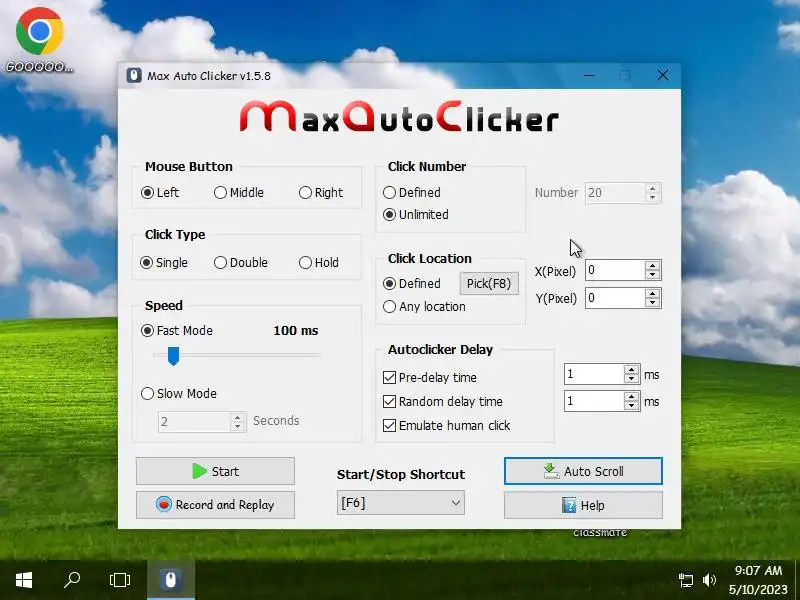Open Task View from the taskbar

tap(119, 580)
